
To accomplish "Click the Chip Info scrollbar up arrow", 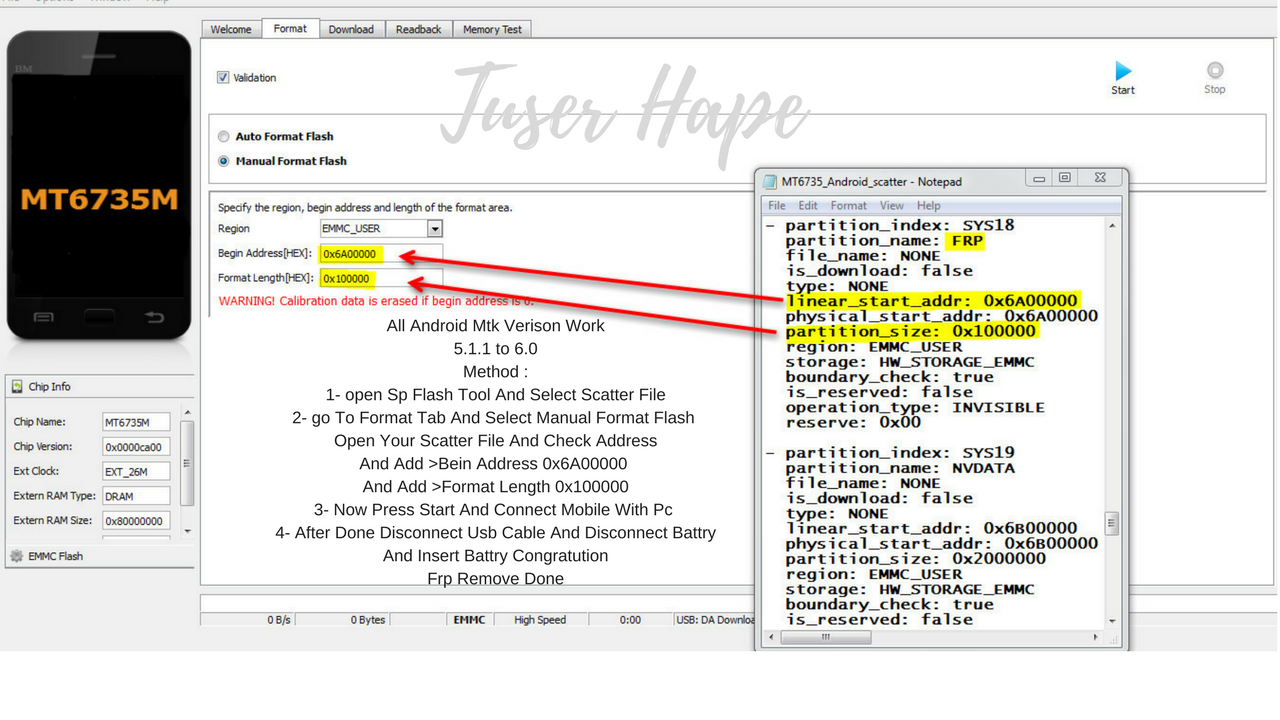I will (187, 412).
